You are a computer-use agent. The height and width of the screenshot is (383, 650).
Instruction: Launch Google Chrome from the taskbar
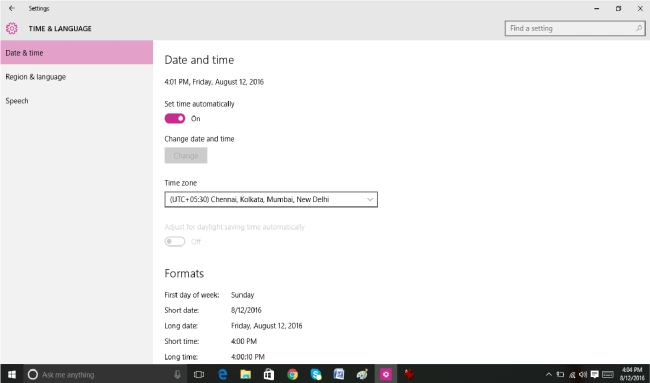293,375
